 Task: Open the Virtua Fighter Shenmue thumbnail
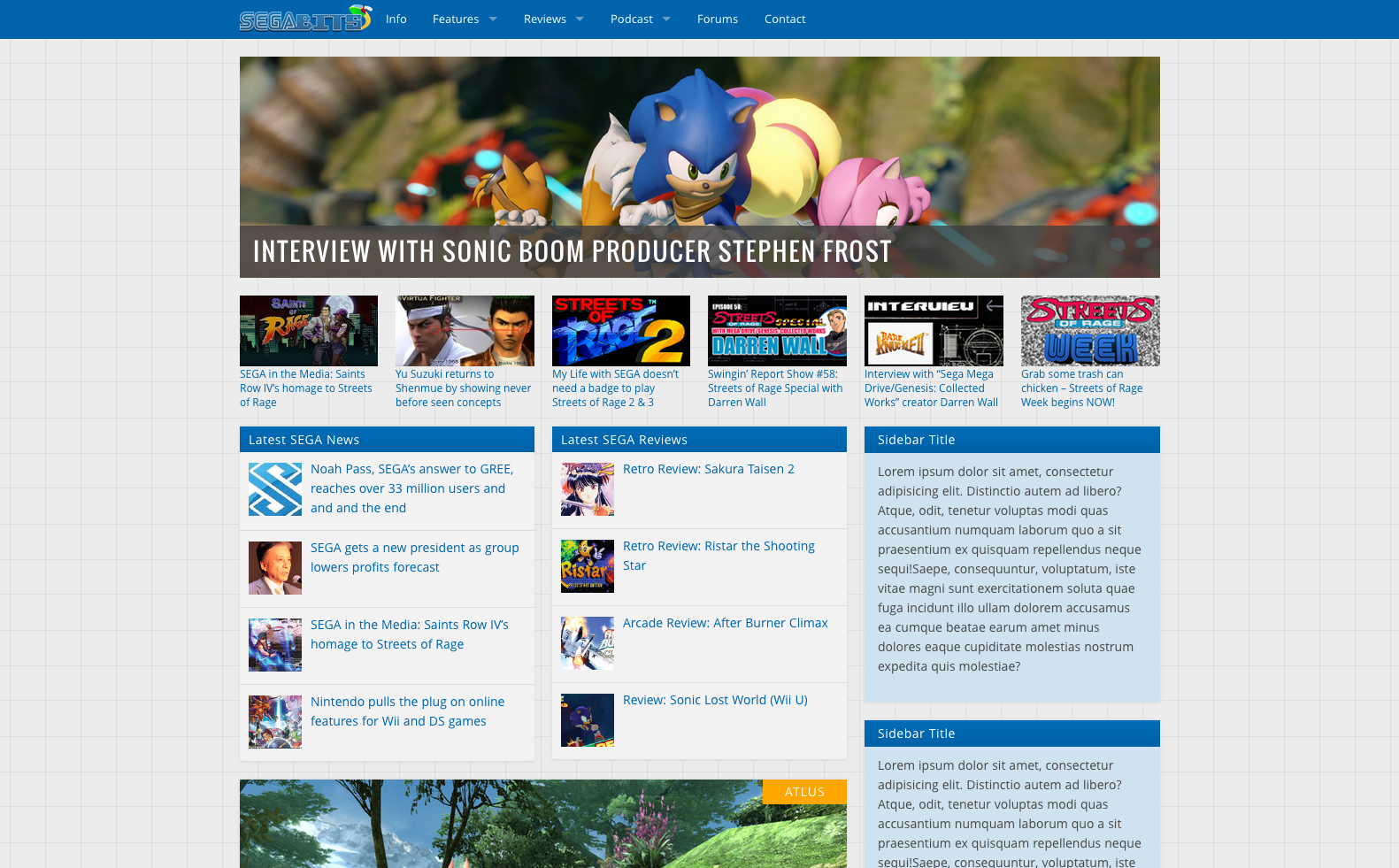pyautogui.click(x=465, y=331)
